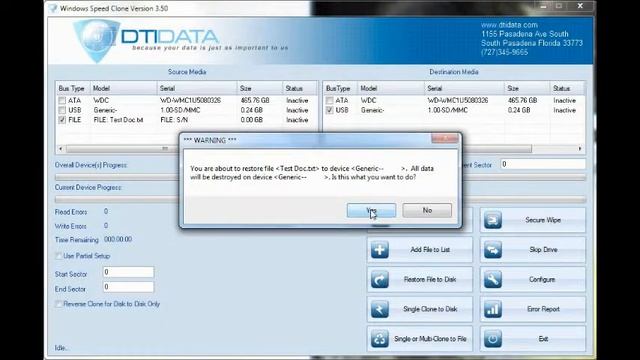Viewport: 640px width, 360px height.
Task: Close the Windows Speed Clone window
Action: pyautogui.click(x=580, y=6)
